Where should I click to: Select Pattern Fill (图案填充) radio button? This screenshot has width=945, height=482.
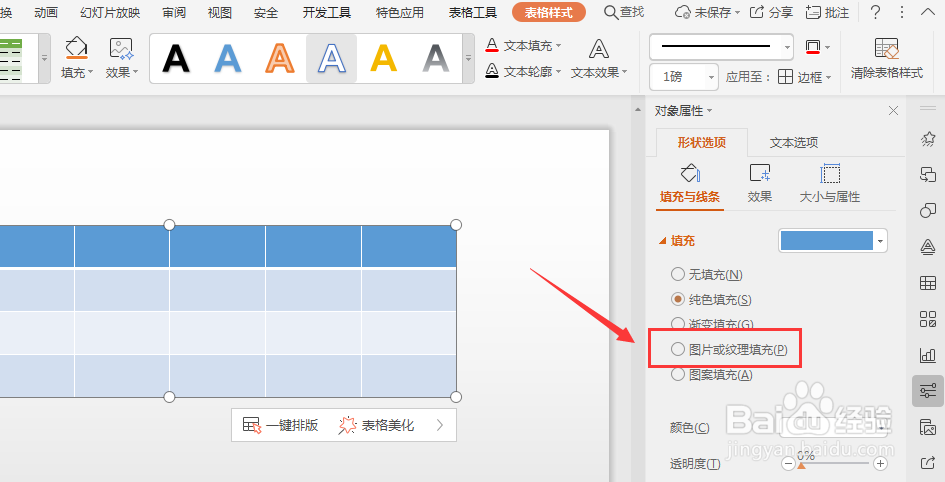[677, 374]
